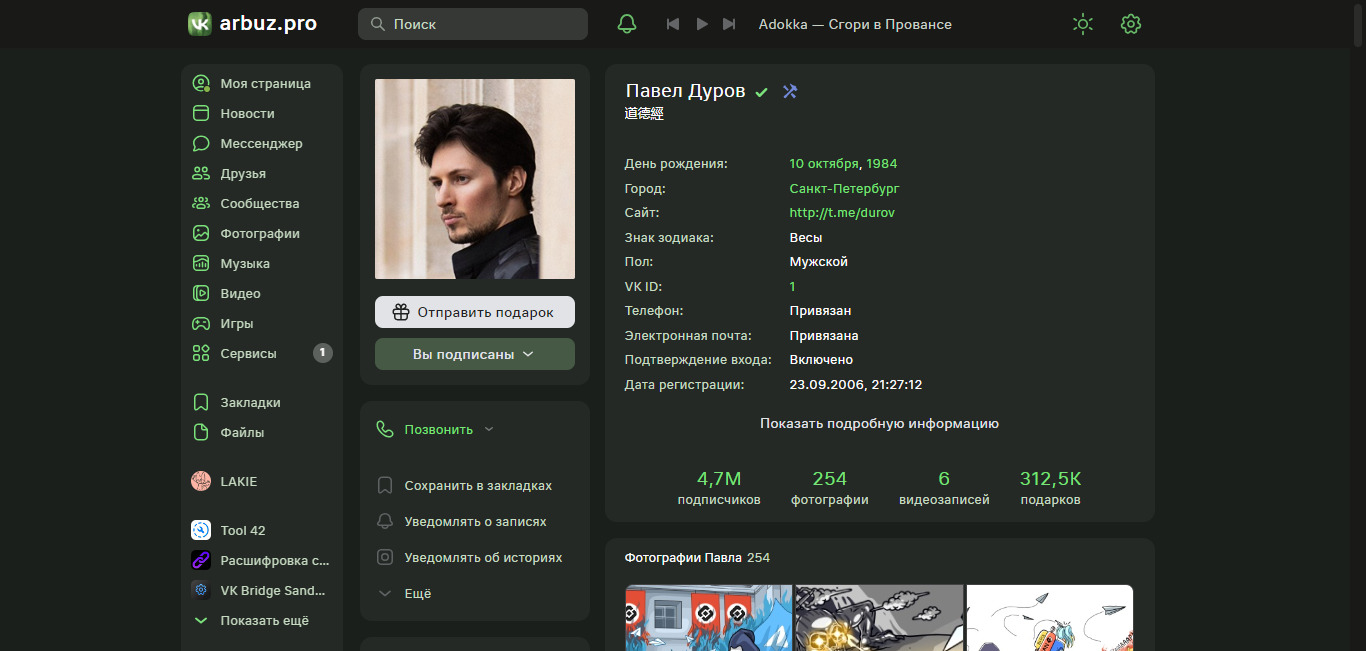
Task: Open Фотографии Павла section header
Action: pyautogui.click(x=698, y=558)
